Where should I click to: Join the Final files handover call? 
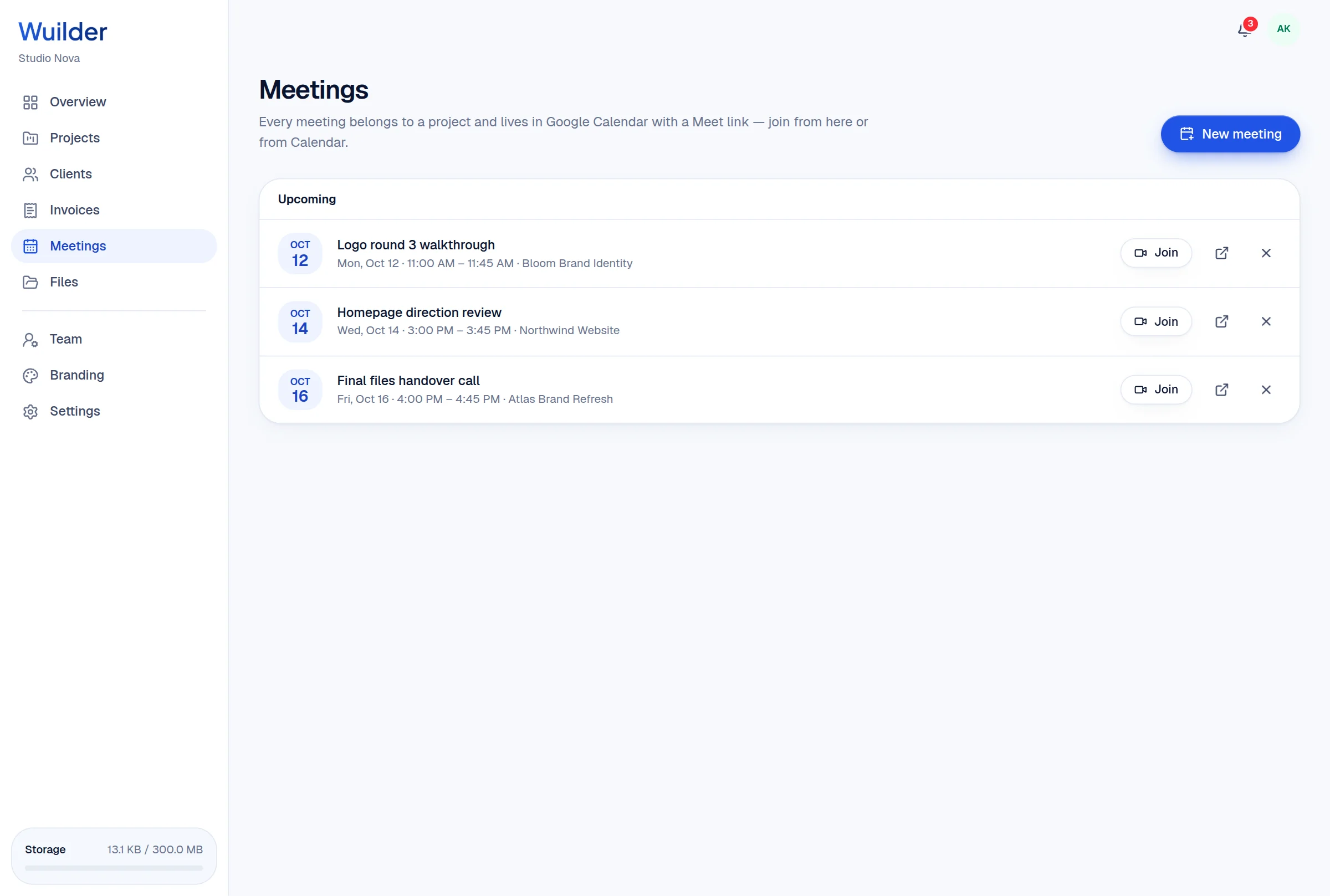[x=1156, y=389]
